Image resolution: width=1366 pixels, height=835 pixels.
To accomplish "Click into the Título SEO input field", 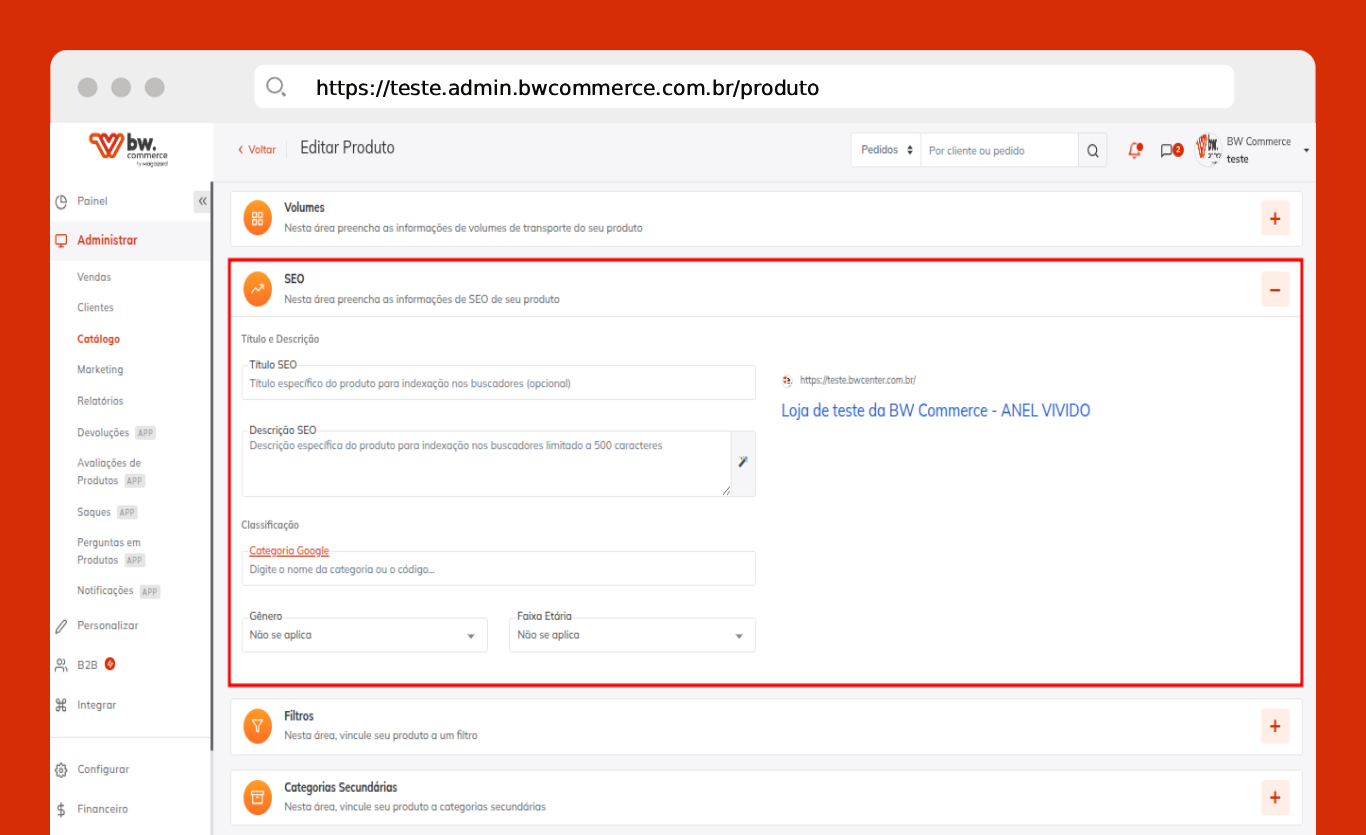I will 498,384.
